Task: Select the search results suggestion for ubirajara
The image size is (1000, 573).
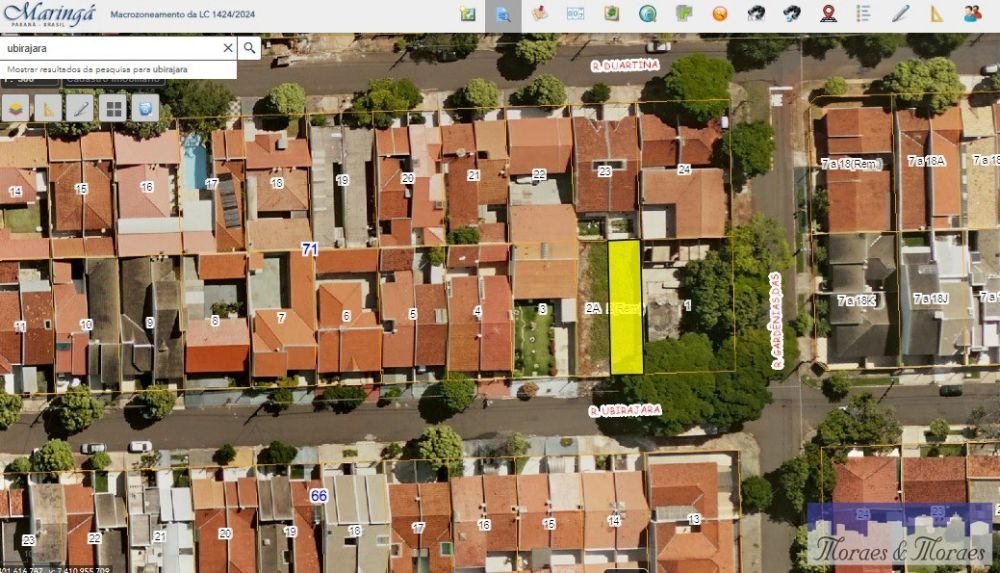Action: (x=97, y=69)
